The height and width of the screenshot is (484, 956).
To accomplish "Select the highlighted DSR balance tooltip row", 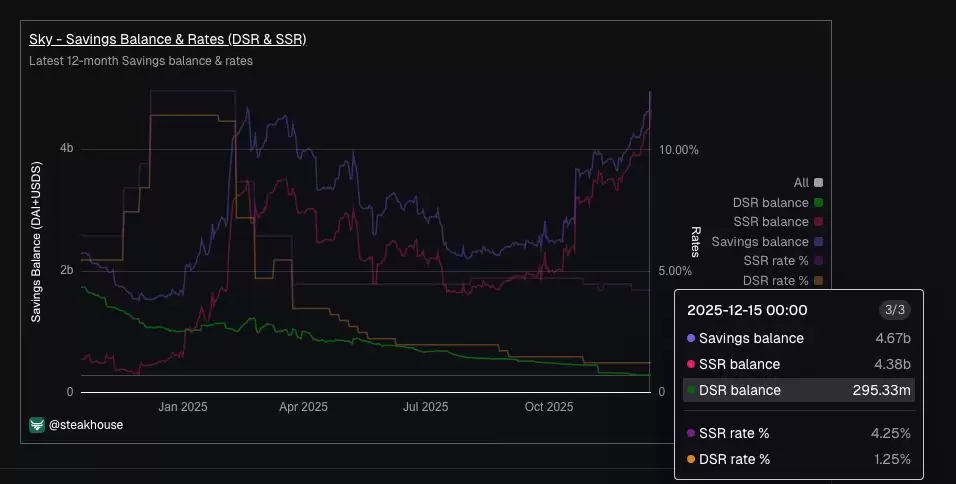I will tap(798, 390).
